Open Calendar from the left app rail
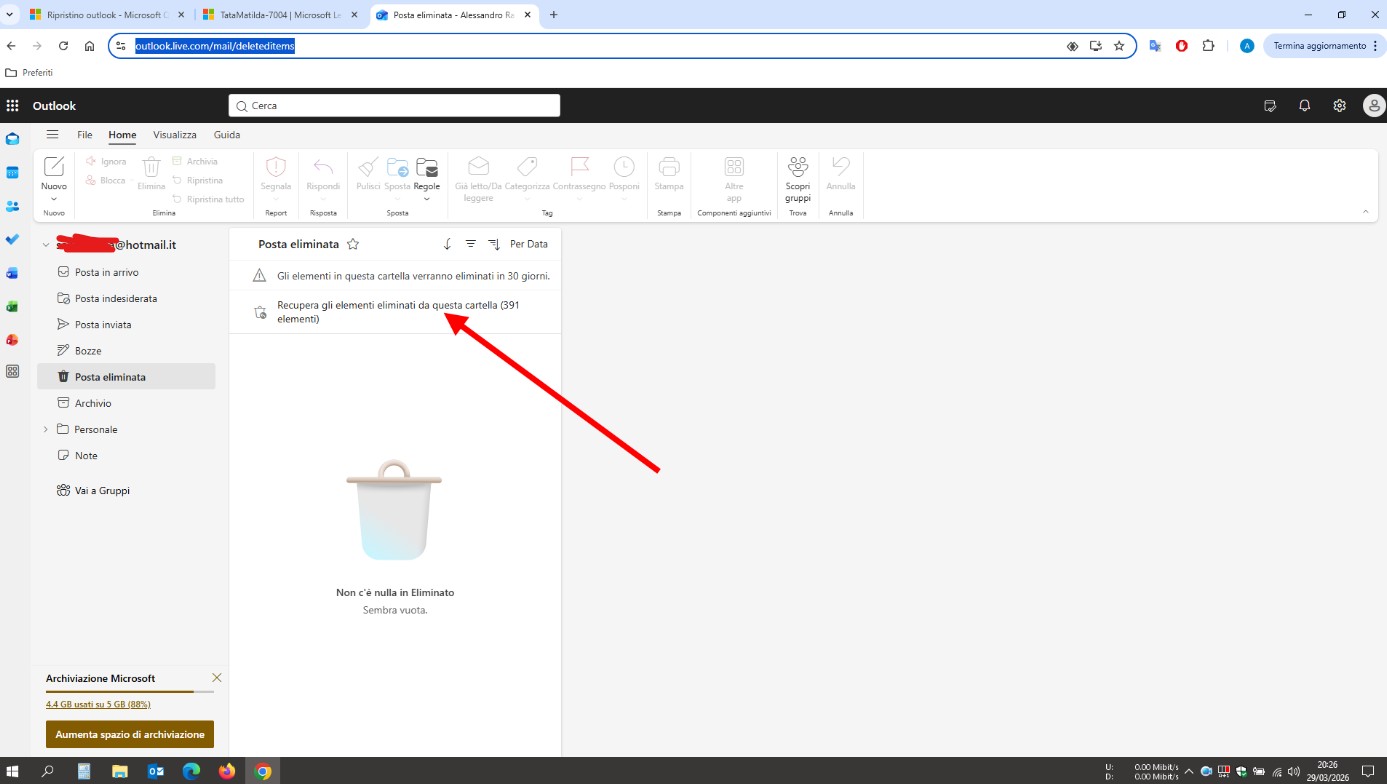This screenshot has width=1387, height=784. [13, 173]
